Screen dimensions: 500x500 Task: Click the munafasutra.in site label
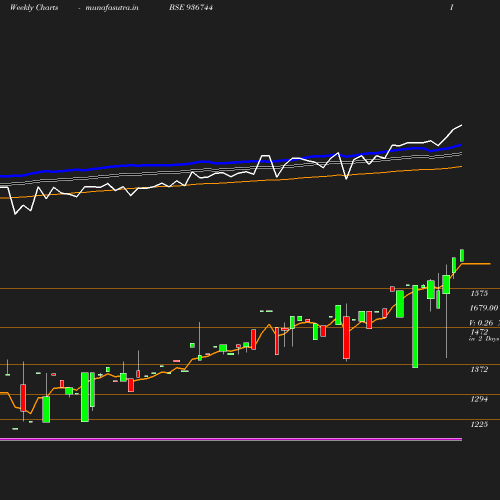112,7
